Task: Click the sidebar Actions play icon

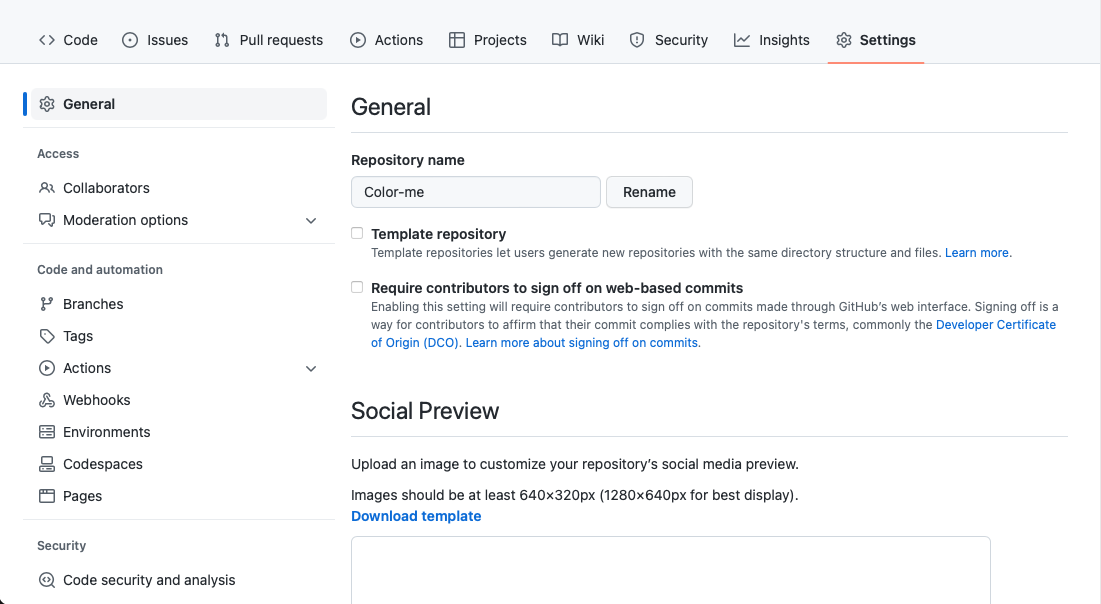Action: [47, 368]
